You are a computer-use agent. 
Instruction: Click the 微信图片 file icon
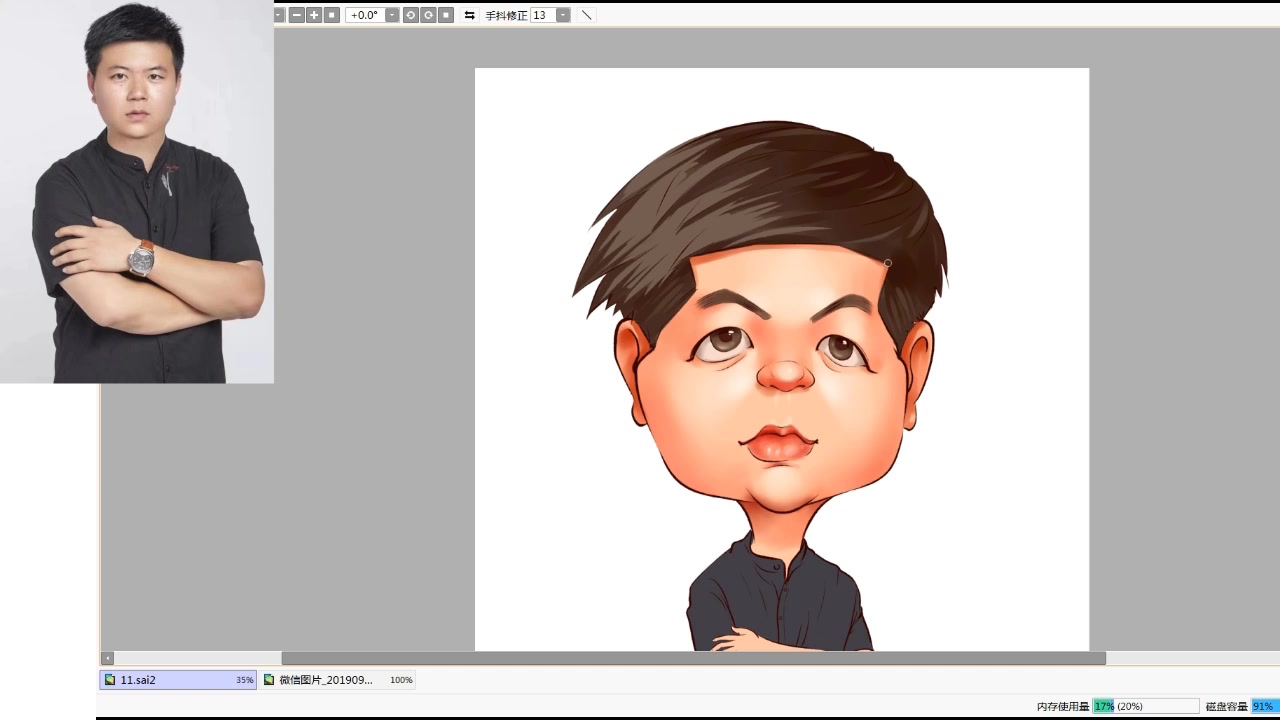269,680
